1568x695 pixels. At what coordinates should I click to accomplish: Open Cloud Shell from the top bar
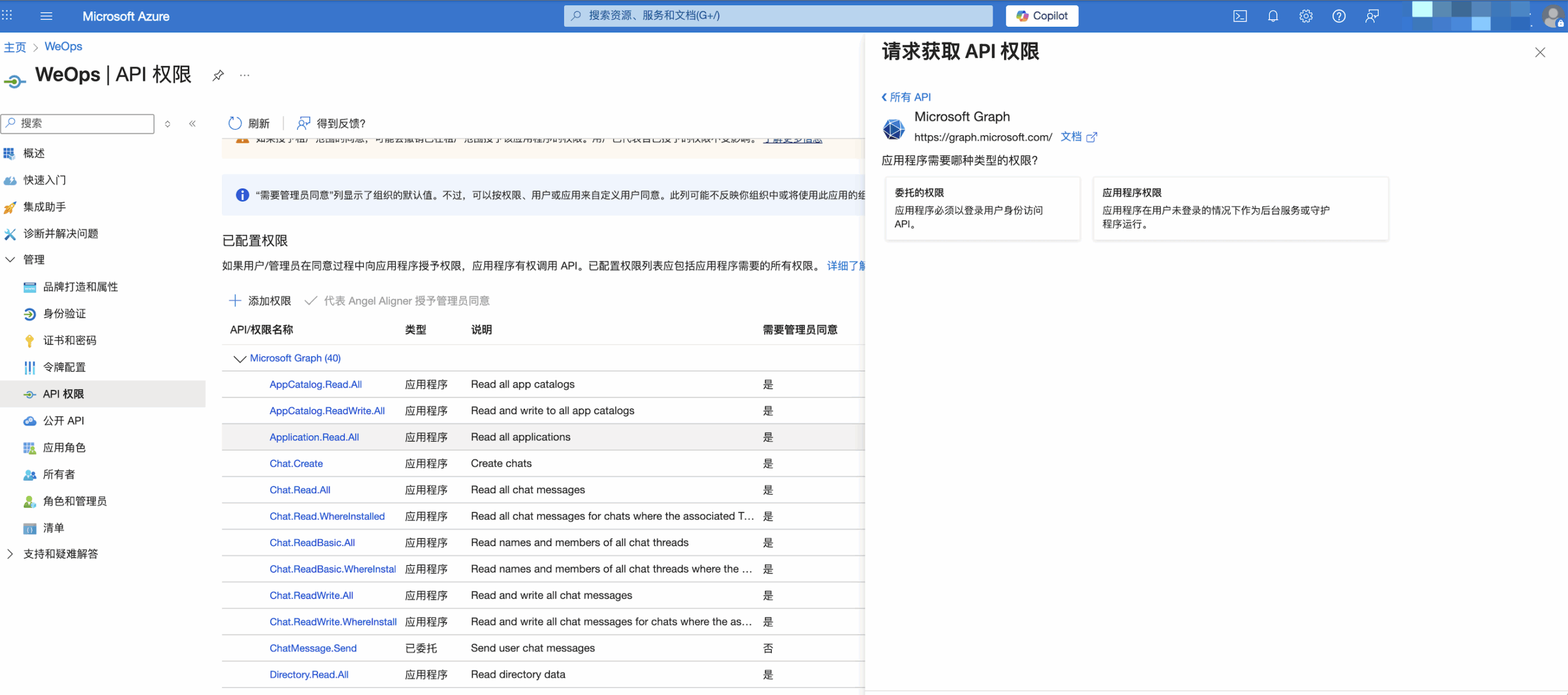(1240, 16)
